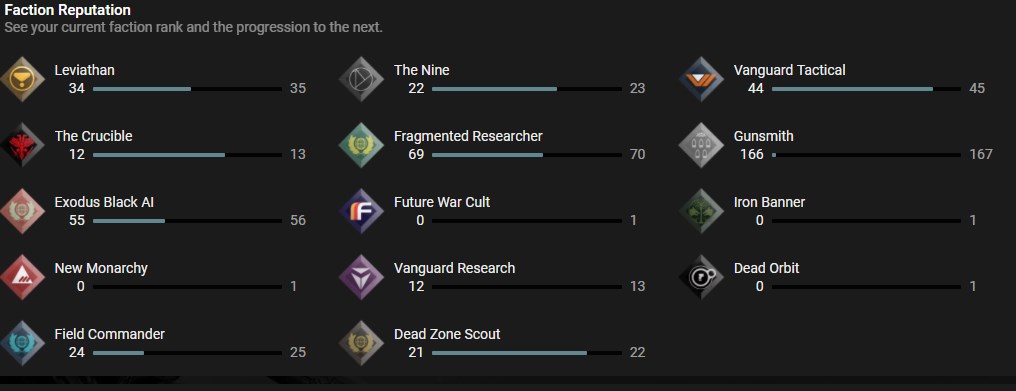This screenshot has width=1016, height=391.
Task: Click the Leviathan faction emblem icon
Action: tap(22, 79)
